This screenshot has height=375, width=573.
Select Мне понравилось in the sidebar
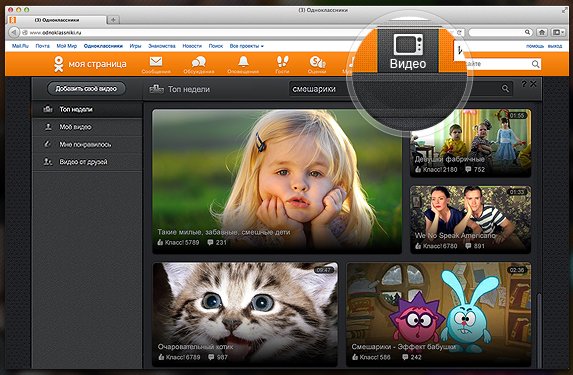coord(87,144)
